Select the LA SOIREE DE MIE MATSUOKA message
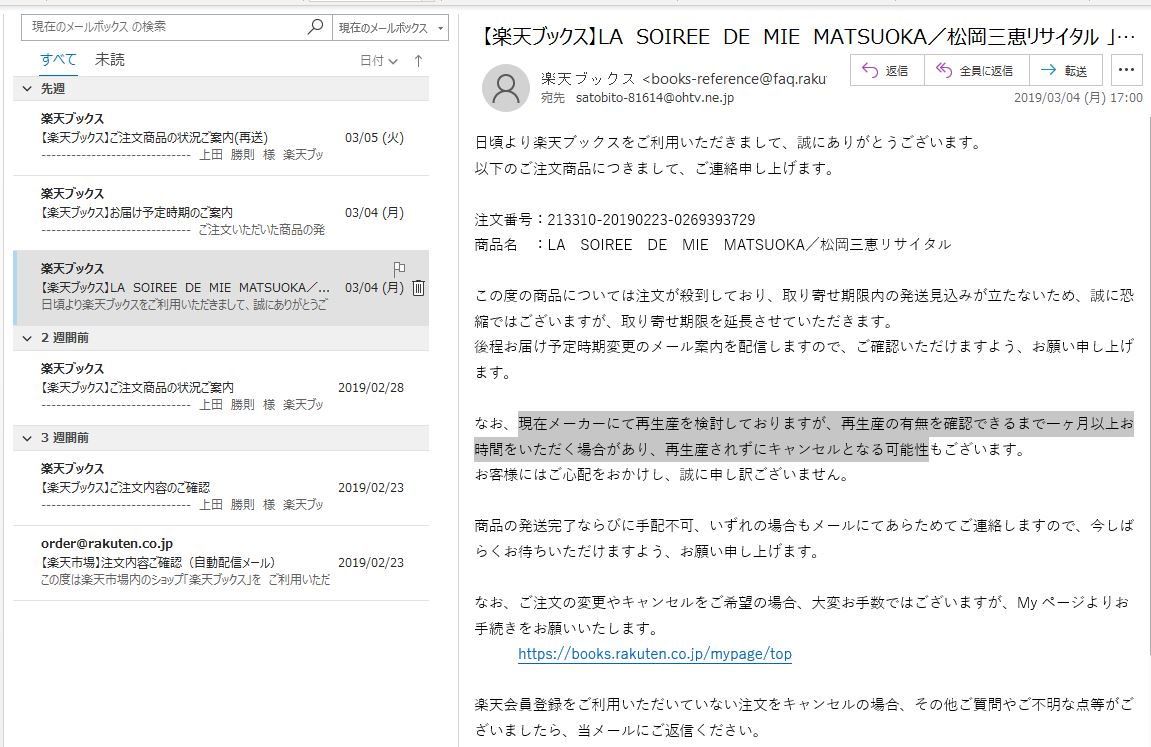The image size is (1151, 747). pyautogui.click(x=221, y=288)
